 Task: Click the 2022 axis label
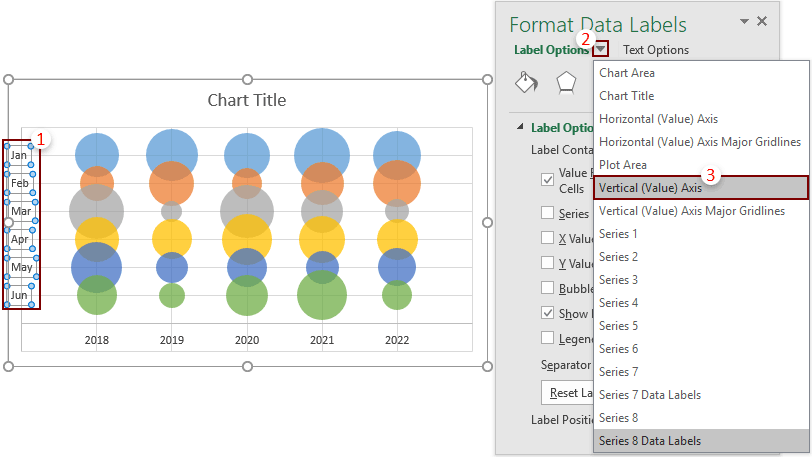coord(397,340)
